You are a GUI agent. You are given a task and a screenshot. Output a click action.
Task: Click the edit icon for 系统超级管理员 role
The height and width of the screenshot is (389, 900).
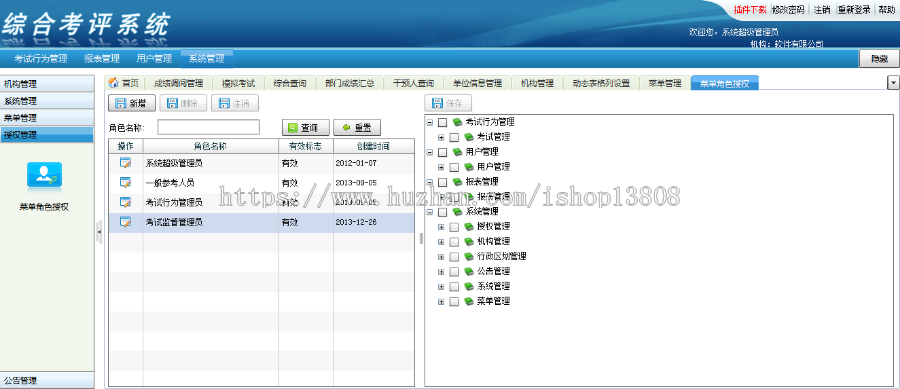point(125,163)
